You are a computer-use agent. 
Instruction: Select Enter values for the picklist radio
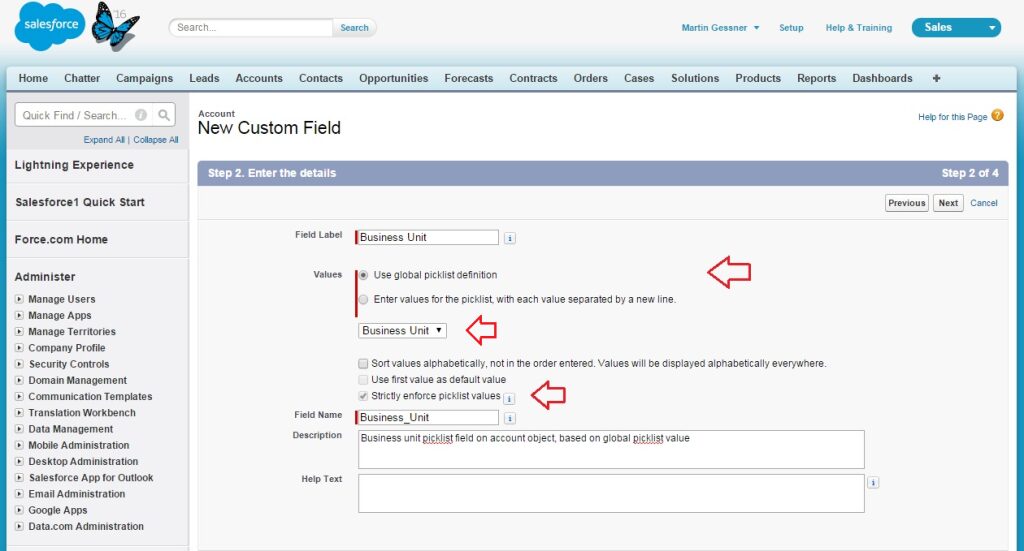pos(363,300)
